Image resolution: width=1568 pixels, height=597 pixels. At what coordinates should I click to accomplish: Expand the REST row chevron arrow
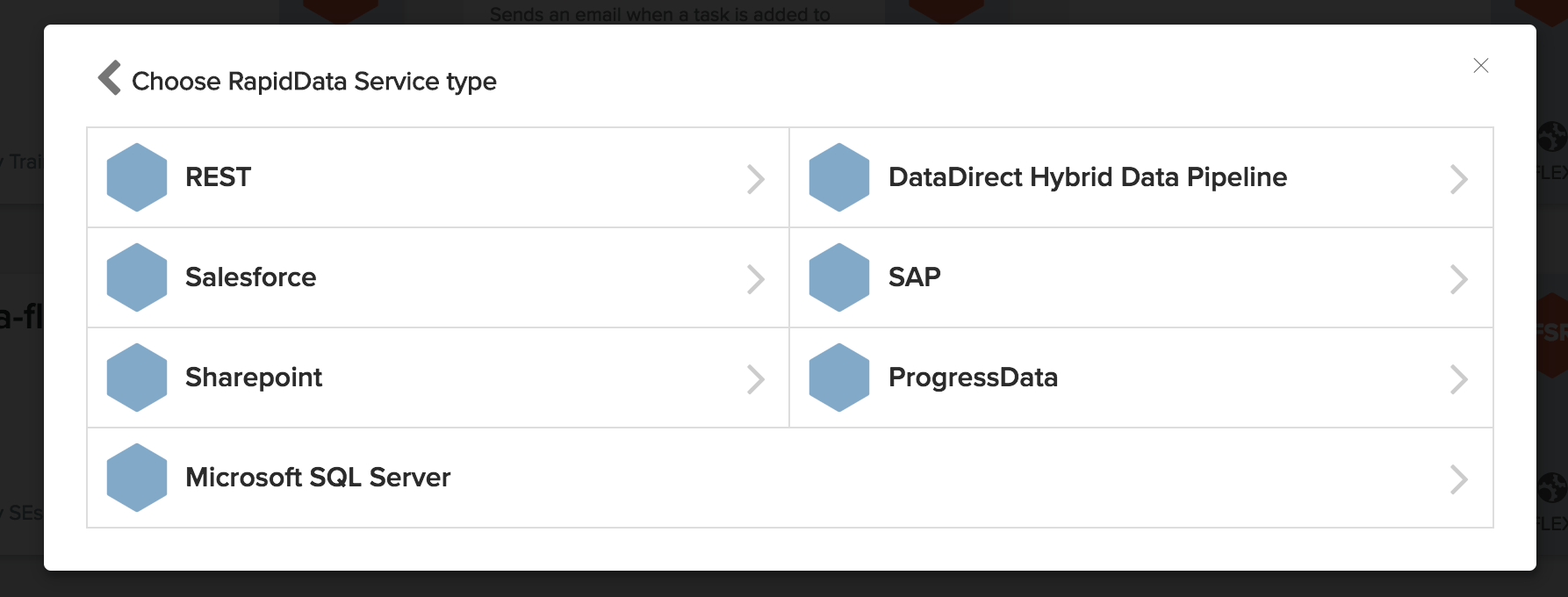coord(755,179)
